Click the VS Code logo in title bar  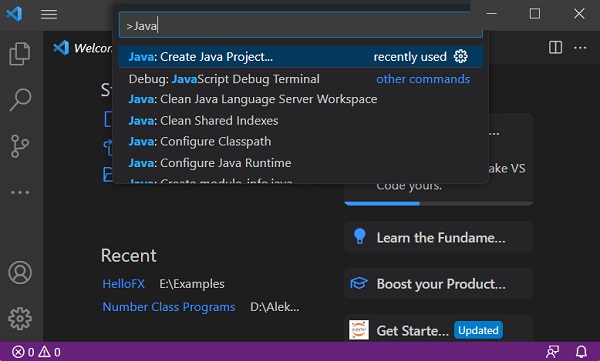click(14, 14)
